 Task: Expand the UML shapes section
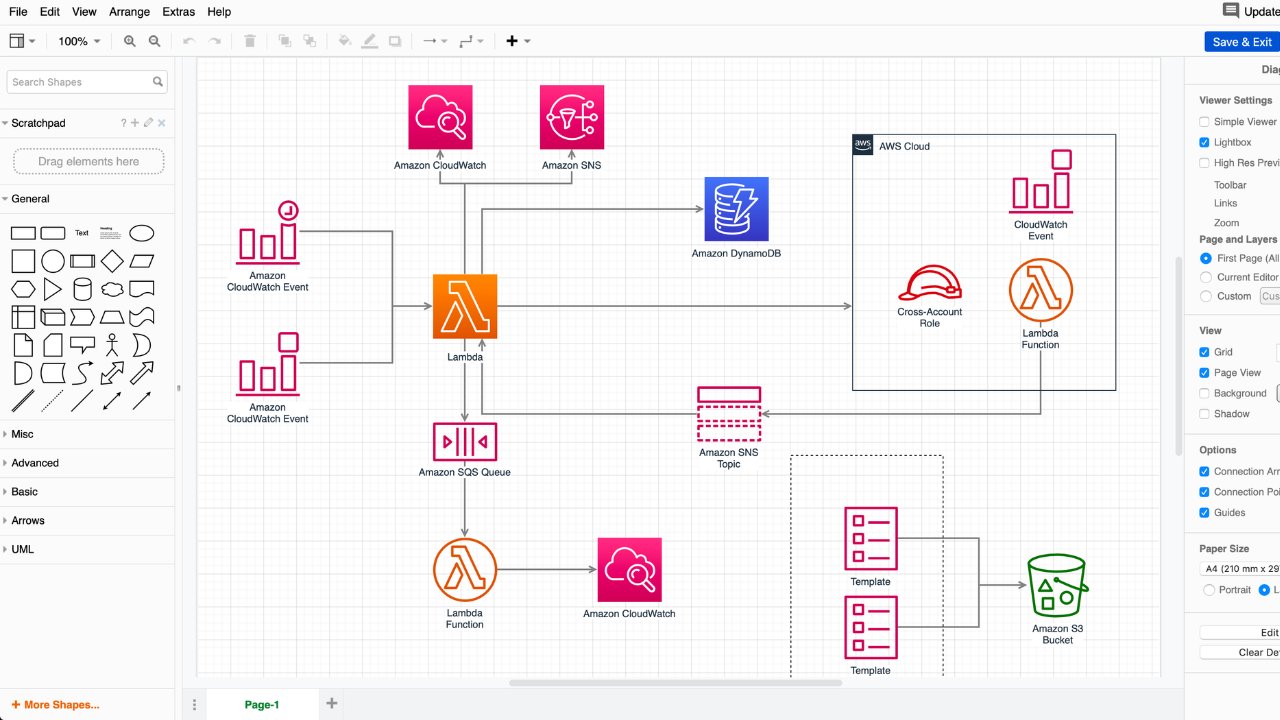[23, 549]
